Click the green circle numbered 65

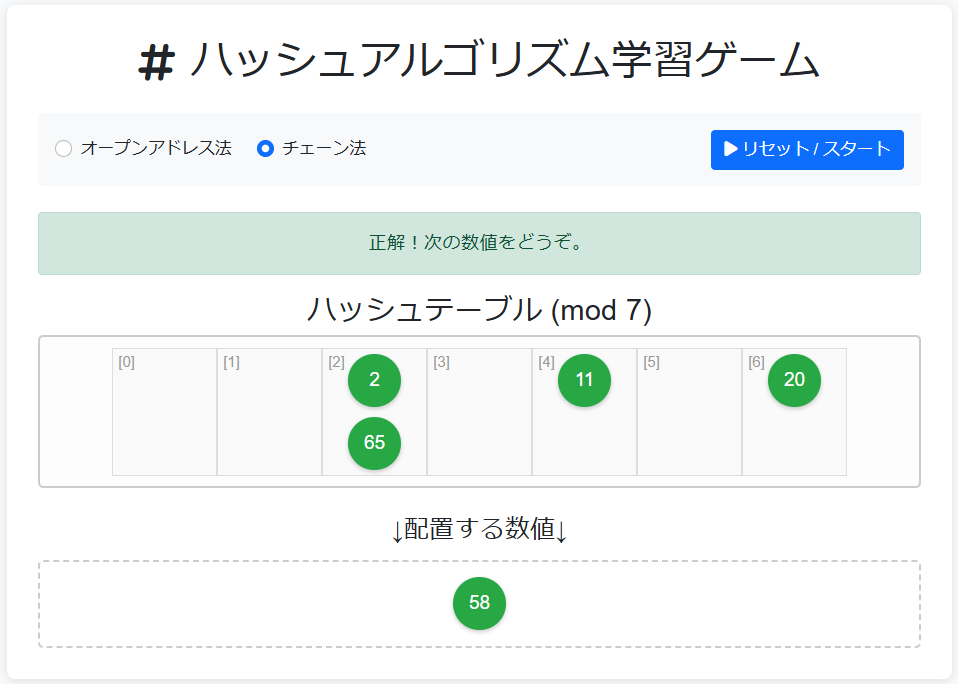pos(374,443)
